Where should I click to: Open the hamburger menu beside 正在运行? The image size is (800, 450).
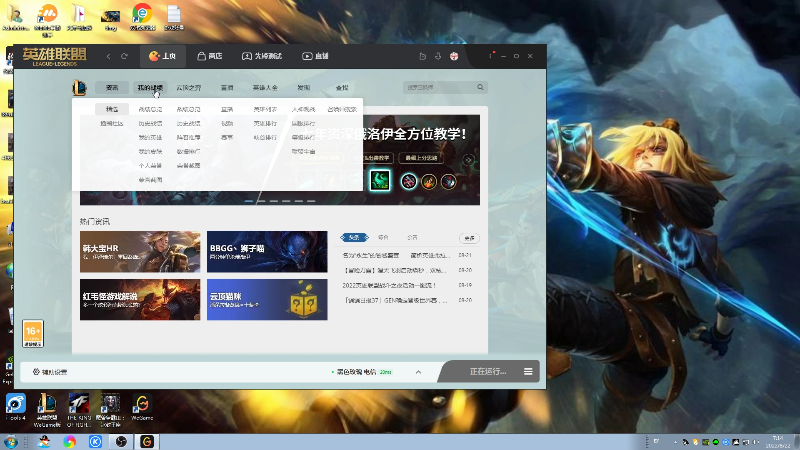pyautogui.click(x=528, y=371)
